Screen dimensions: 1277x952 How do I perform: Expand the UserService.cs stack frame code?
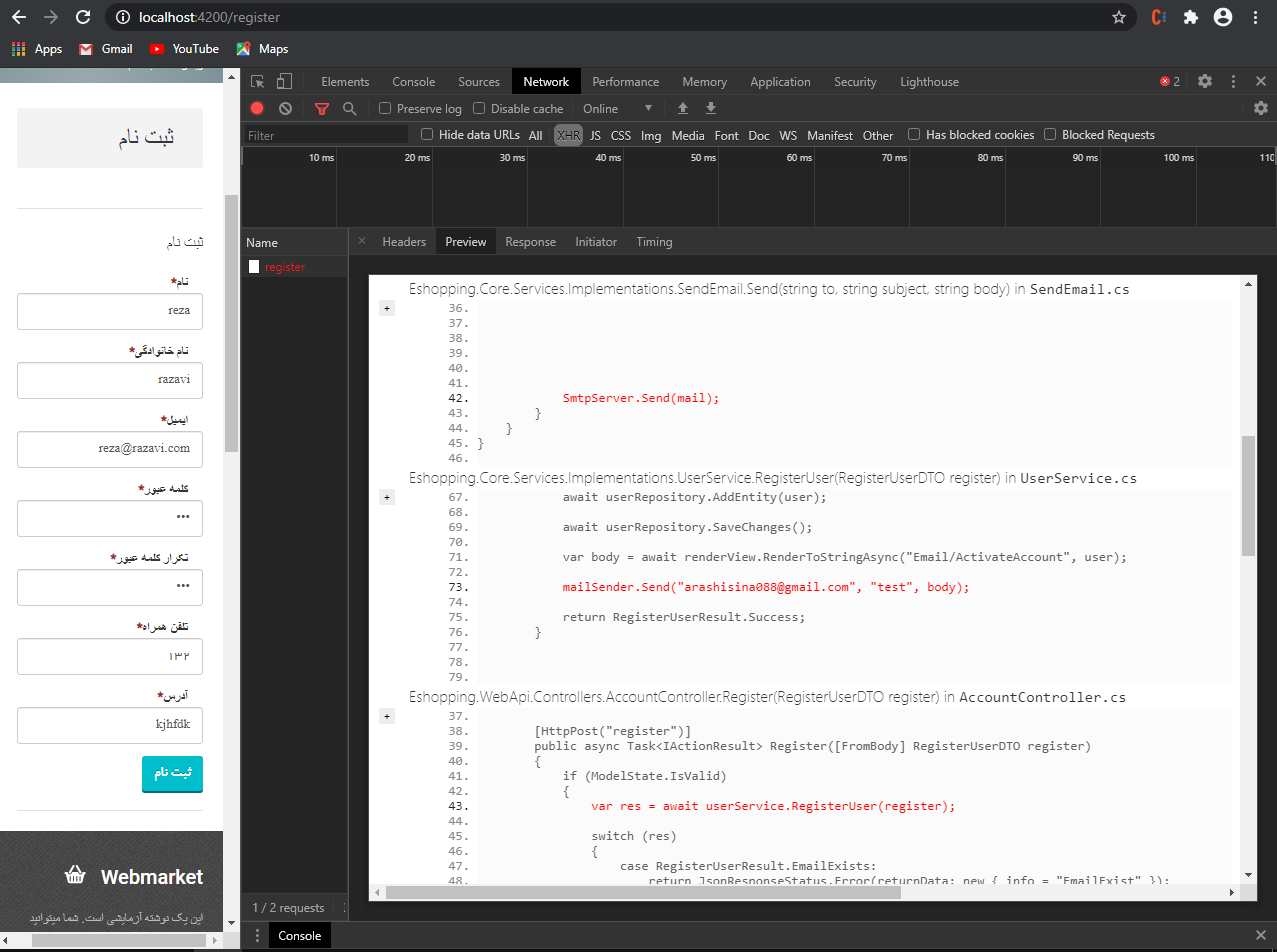pyautogui.click(x=387, y=497)
